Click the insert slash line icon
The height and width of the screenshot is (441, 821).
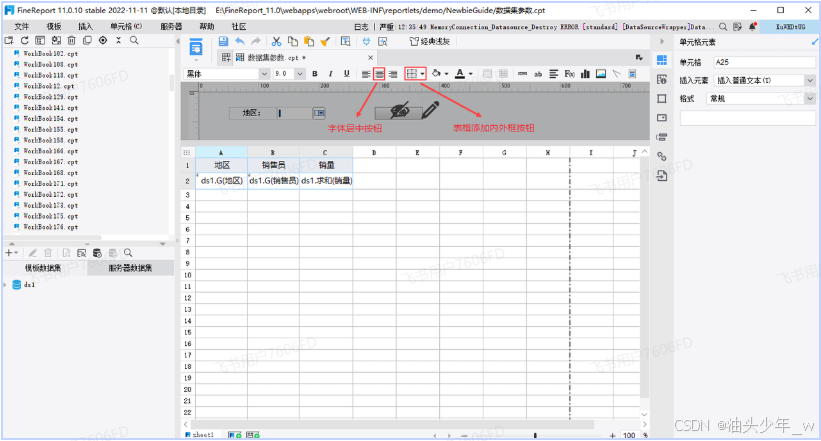[617, 74]
